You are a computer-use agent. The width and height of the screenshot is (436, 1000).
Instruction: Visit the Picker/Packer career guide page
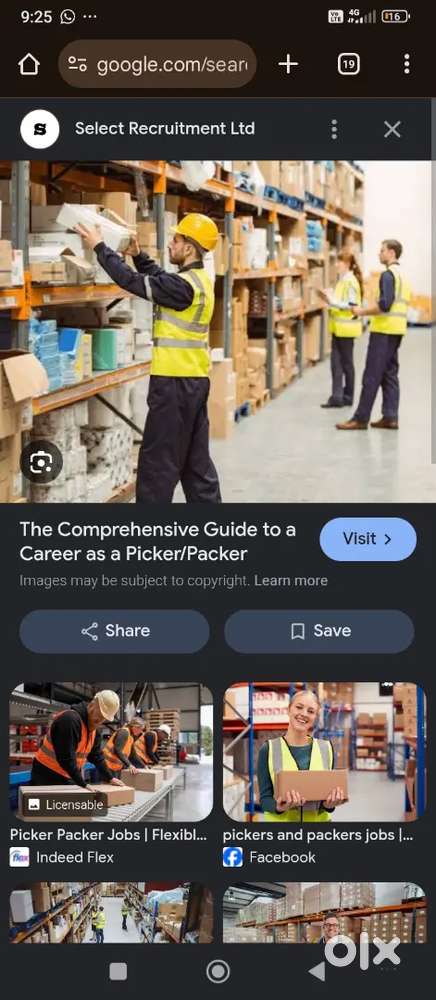point(368,539)
